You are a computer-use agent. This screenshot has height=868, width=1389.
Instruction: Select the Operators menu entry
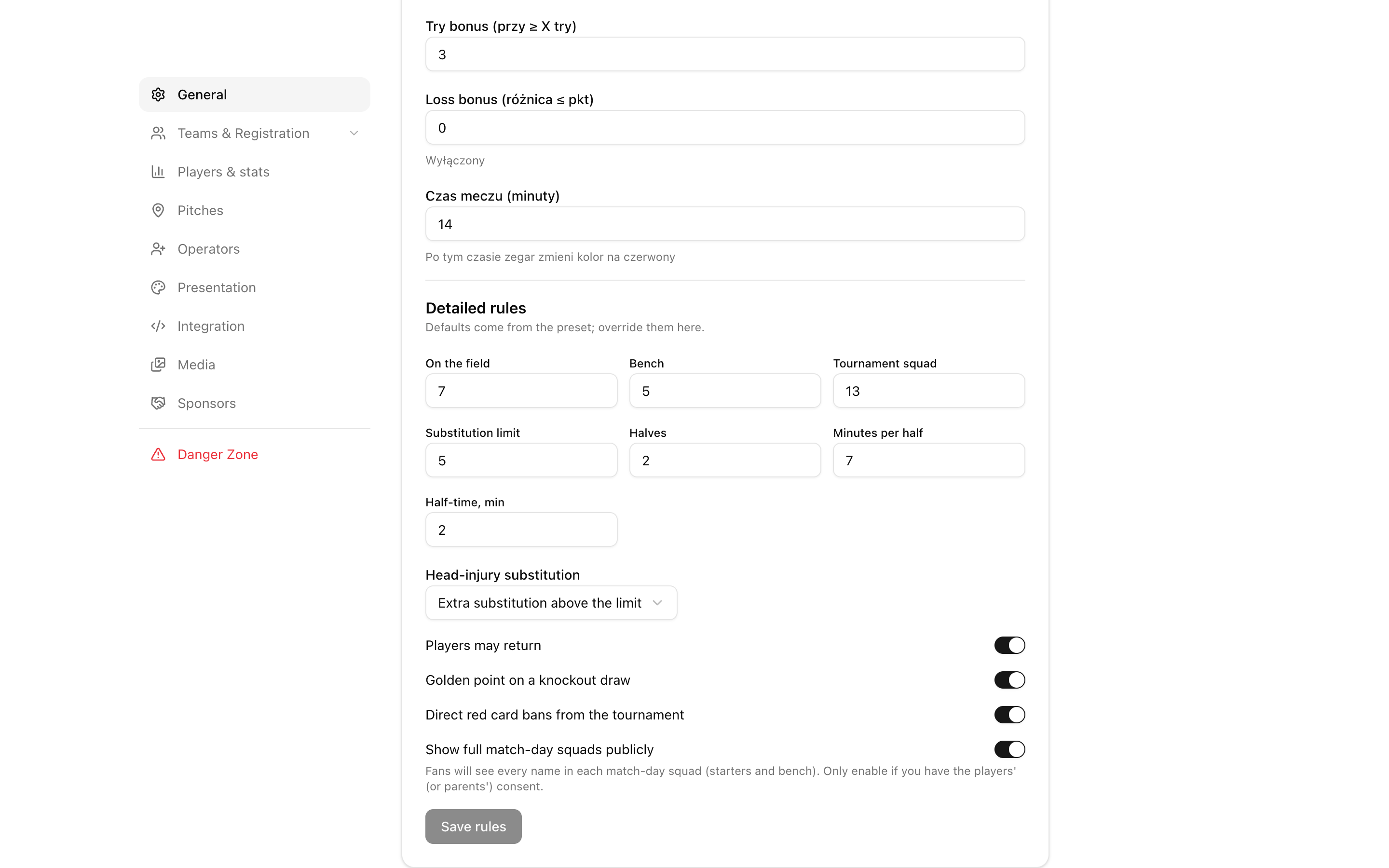click(254, 248)
